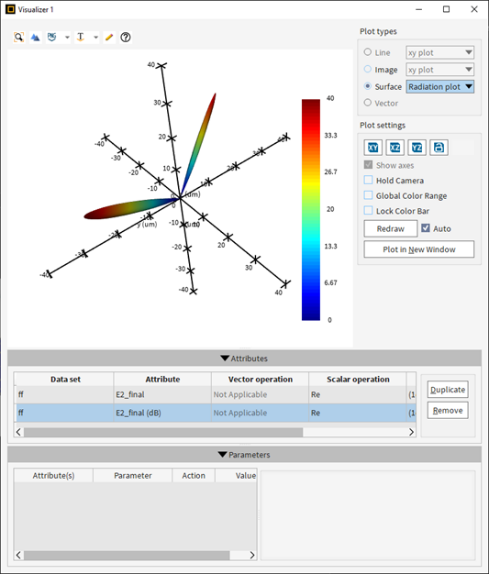Set the XZ view orientation
The height and width of the screenshot is (574, 489).
395,148
